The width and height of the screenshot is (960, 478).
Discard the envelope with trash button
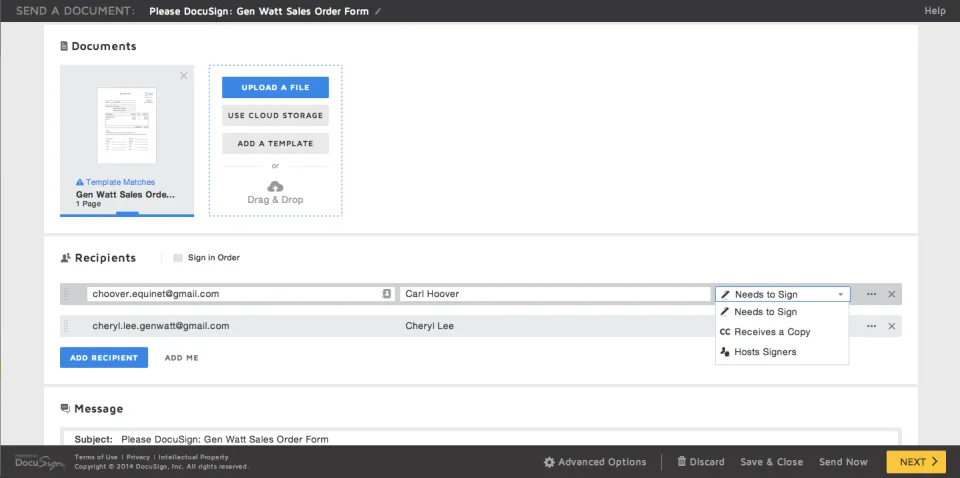click(701, 462)
